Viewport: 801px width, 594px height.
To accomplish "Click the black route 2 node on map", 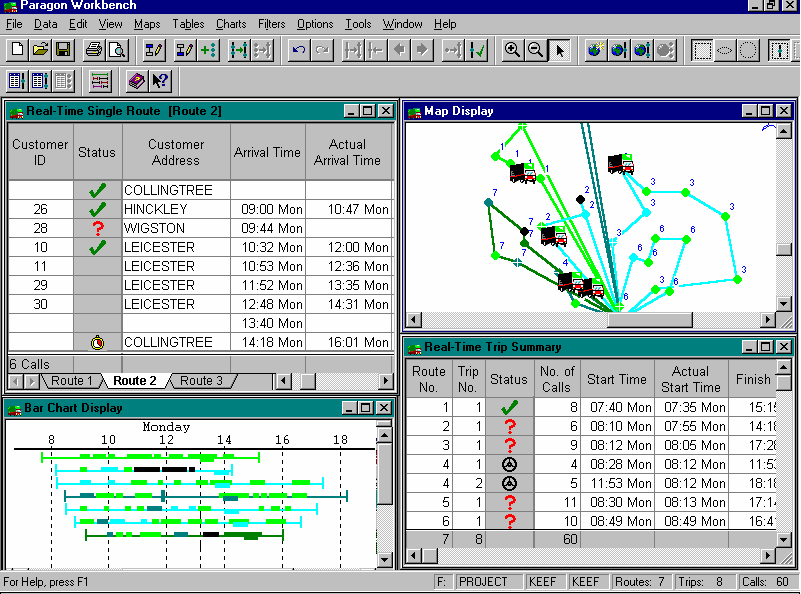I will click(x=580, y=199).
